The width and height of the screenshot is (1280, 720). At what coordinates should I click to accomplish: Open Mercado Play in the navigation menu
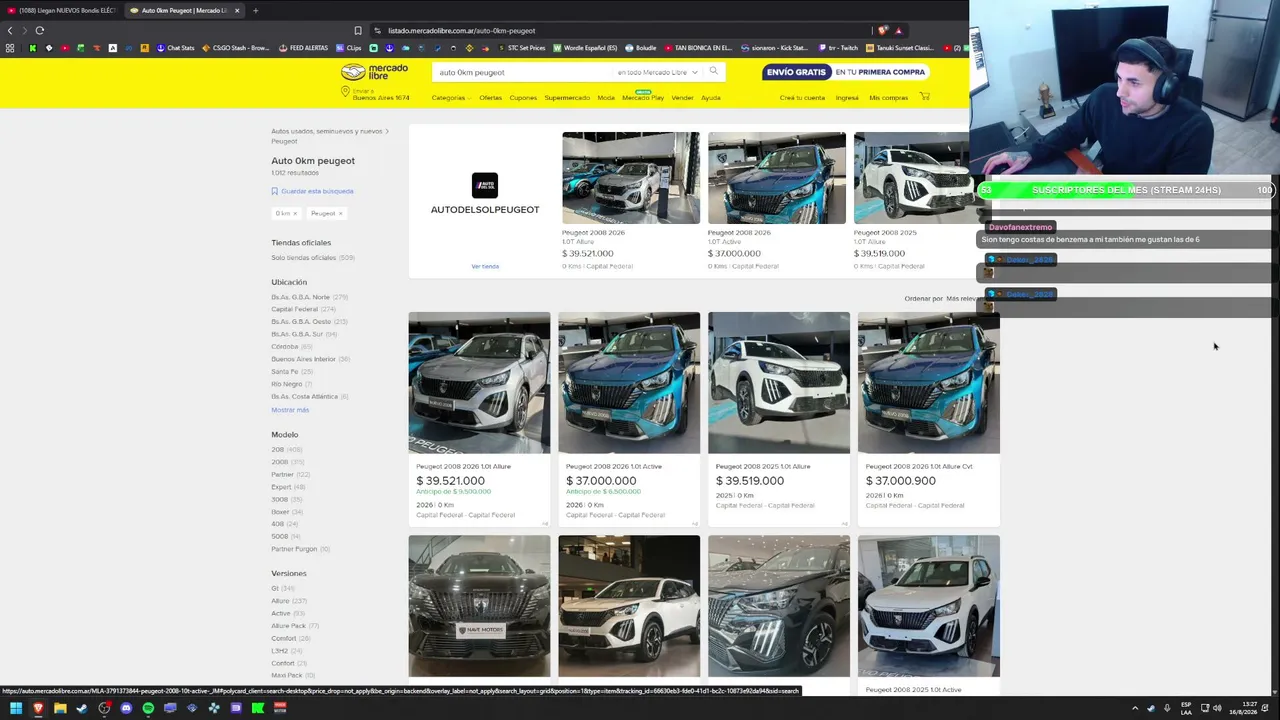[x=643, y=98]
